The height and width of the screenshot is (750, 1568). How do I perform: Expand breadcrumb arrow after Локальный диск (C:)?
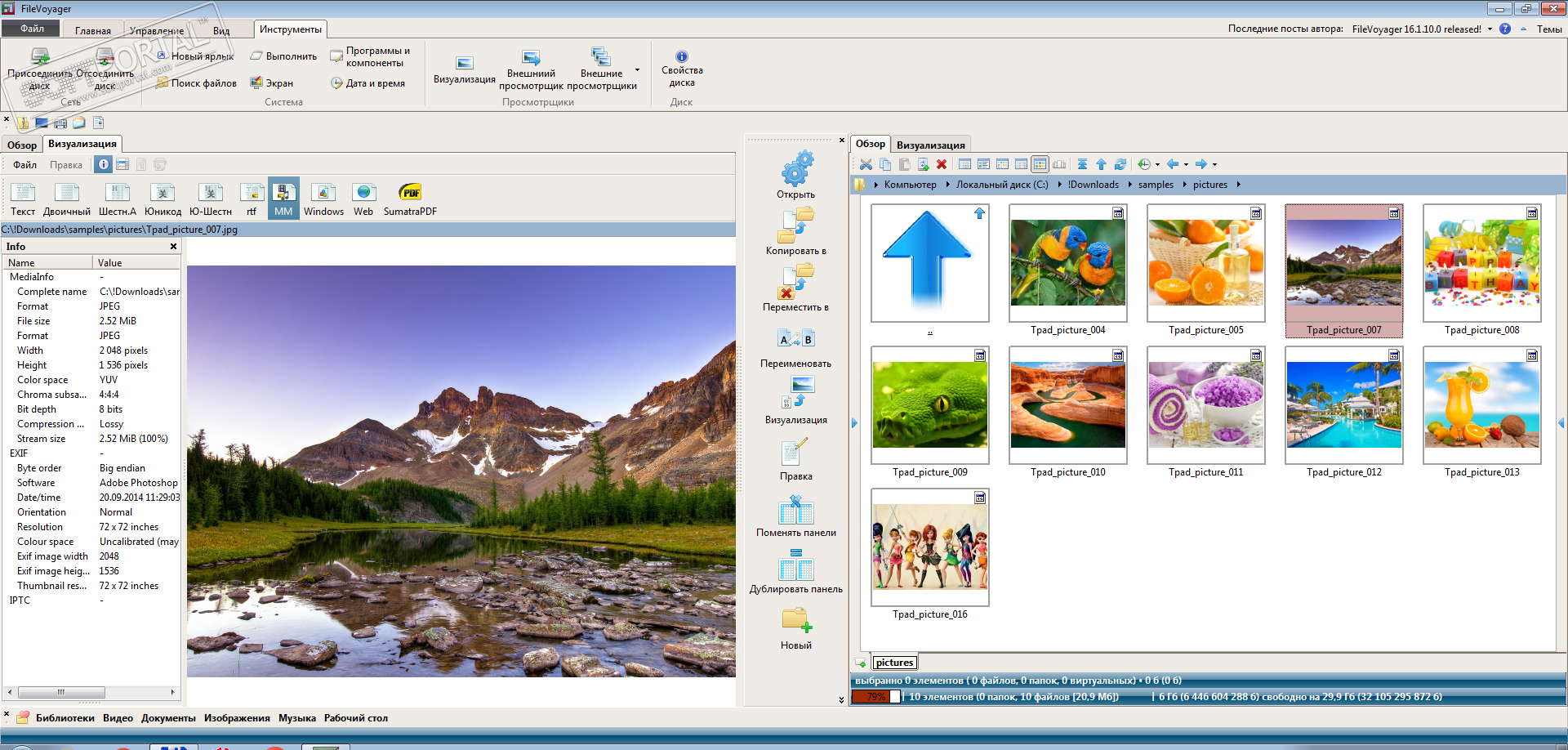1059,185
